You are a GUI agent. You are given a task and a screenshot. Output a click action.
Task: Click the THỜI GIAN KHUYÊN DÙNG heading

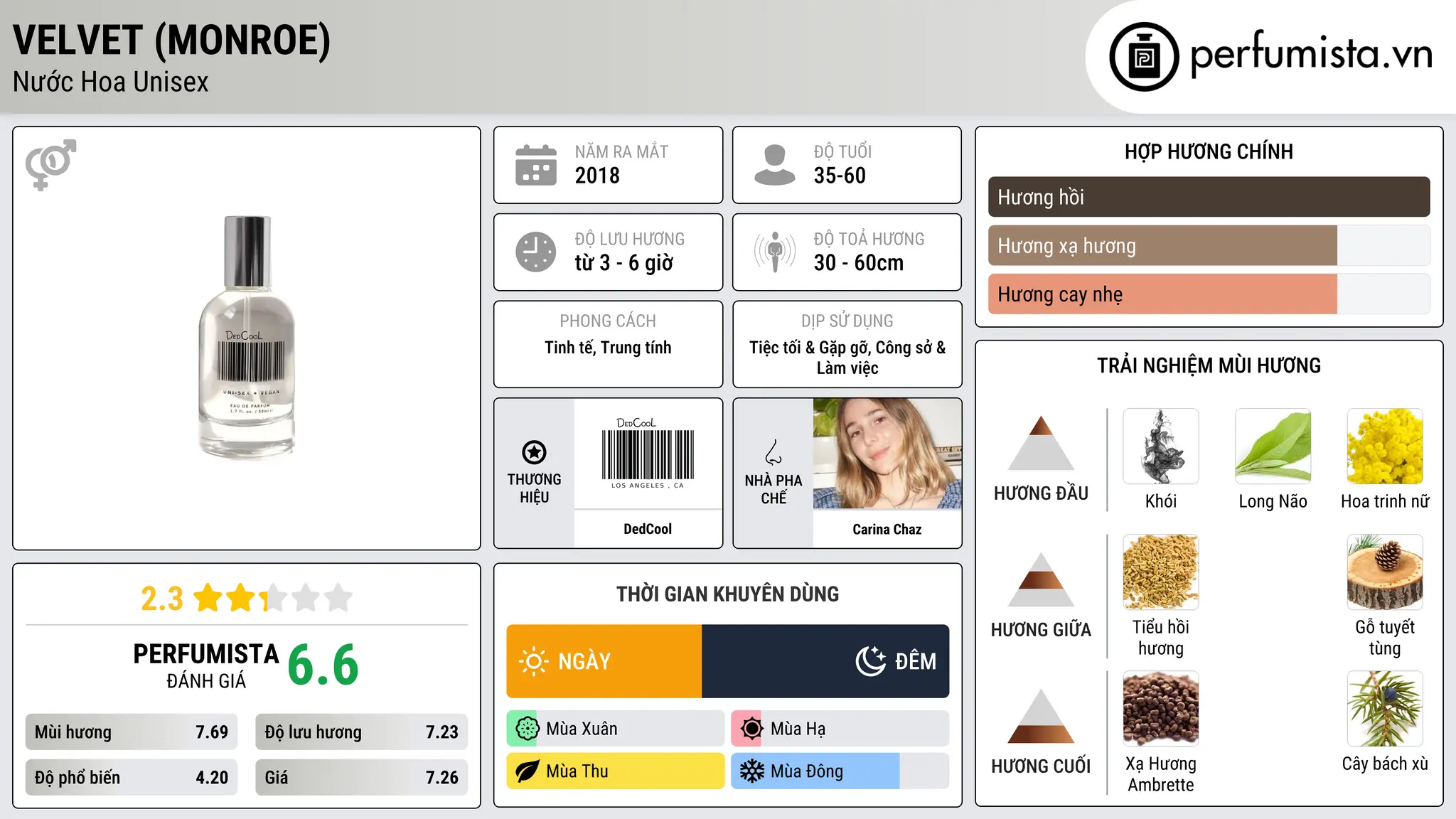click(x=728, y=594)
